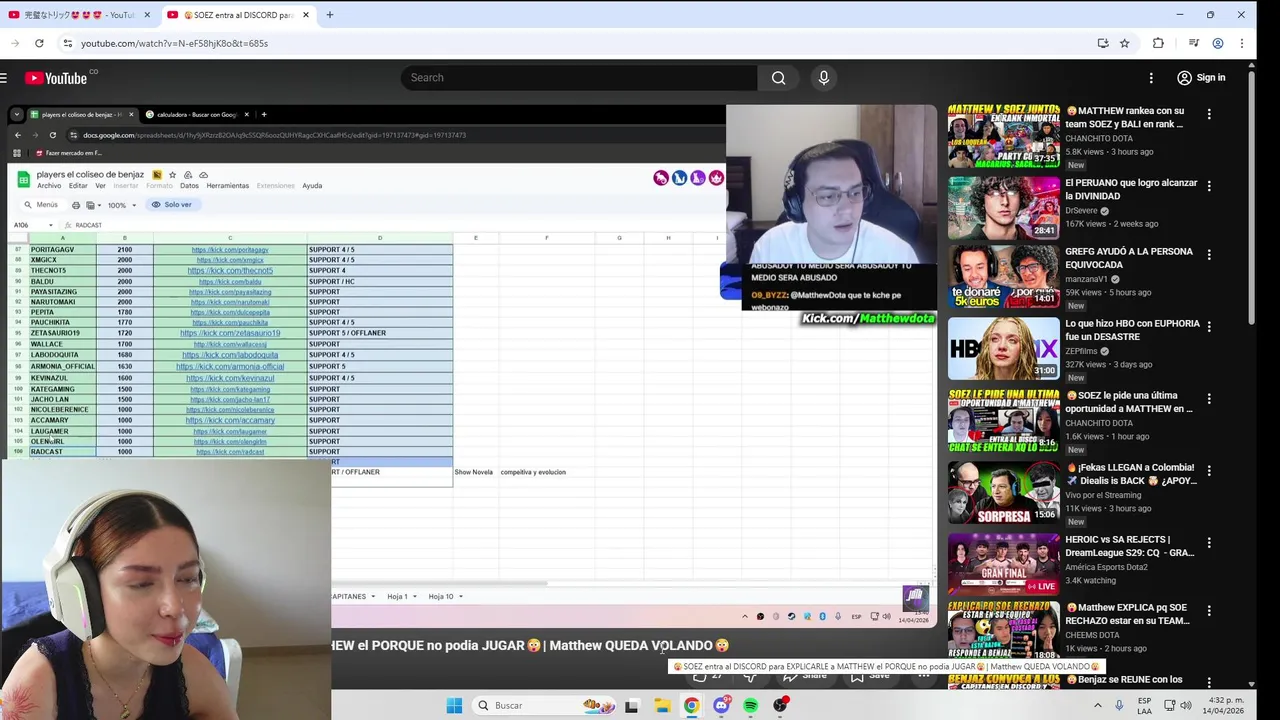
Task: Open options menu for El PERUANO video
Action: coord(1209,186)
